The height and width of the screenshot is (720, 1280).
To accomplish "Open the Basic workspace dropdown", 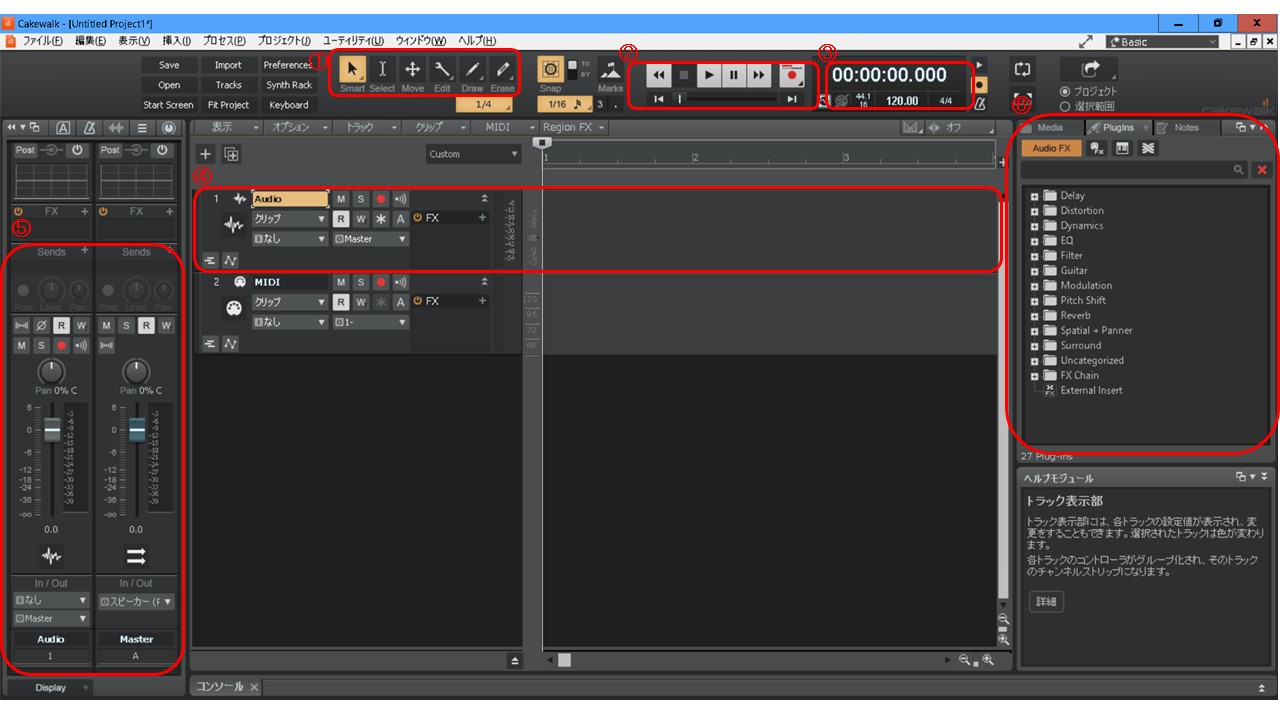I will click(x=1163, y=42).
